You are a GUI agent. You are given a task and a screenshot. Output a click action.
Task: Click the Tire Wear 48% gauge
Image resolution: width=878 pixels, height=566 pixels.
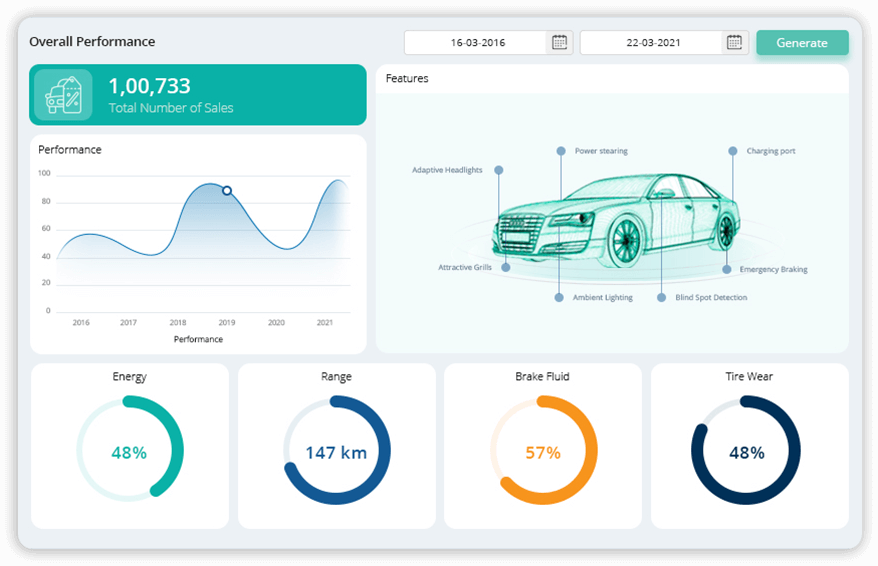[x=746, y=451]
